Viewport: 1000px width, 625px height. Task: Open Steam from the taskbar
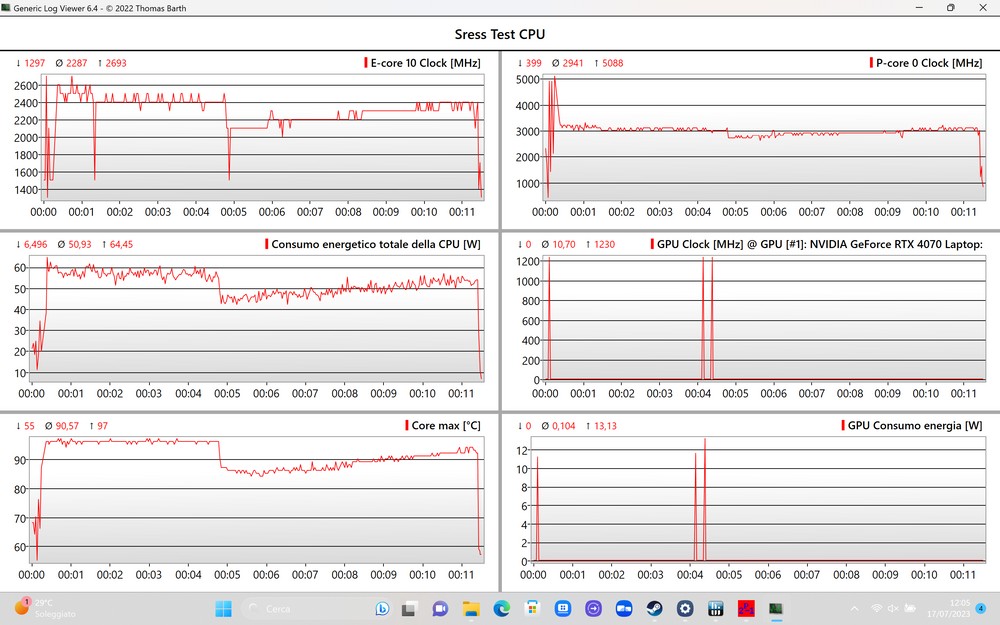tap(654, 608)
